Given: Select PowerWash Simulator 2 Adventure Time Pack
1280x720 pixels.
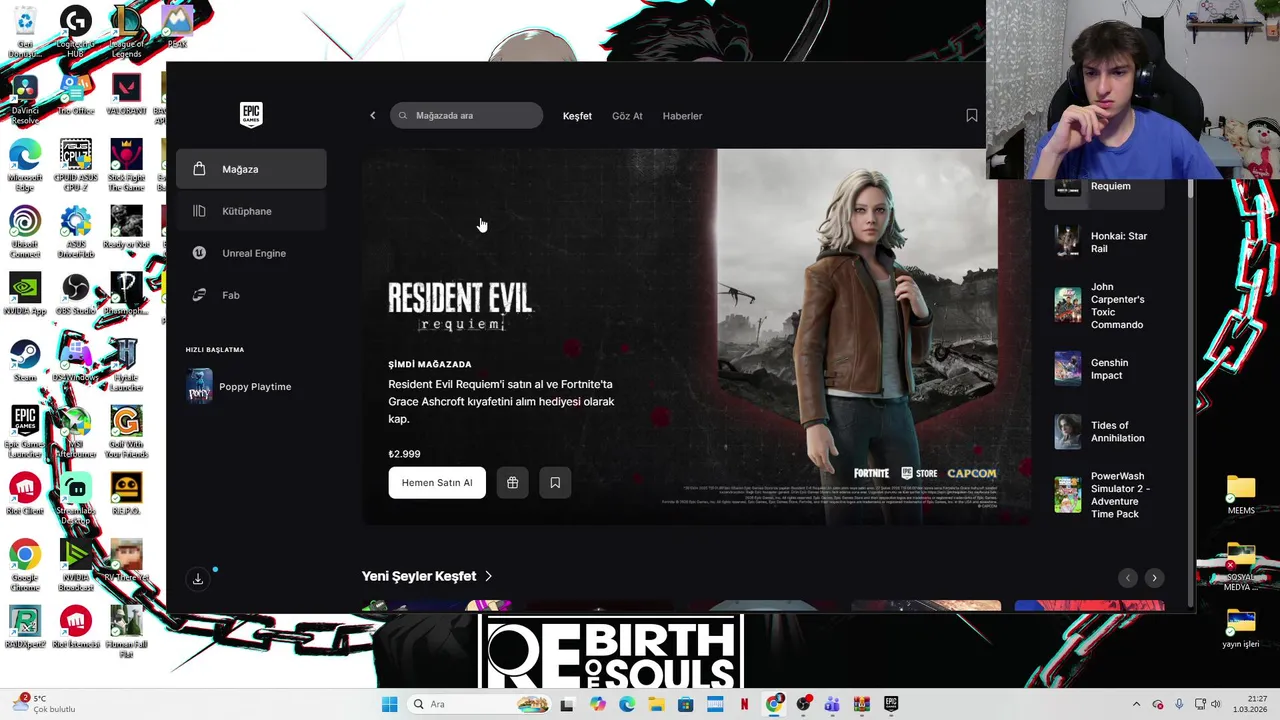Looking at the screenshot, I should [1105, 495].
